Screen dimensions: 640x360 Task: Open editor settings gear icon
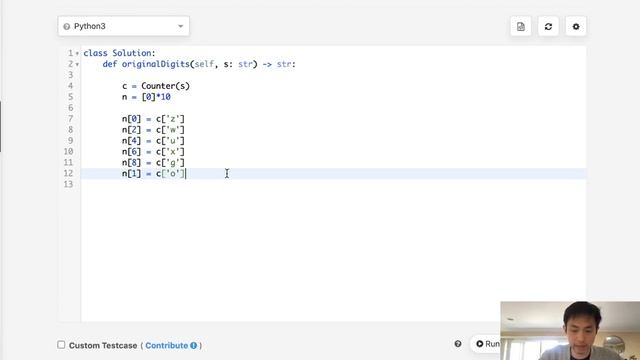[x=576, y=27]
